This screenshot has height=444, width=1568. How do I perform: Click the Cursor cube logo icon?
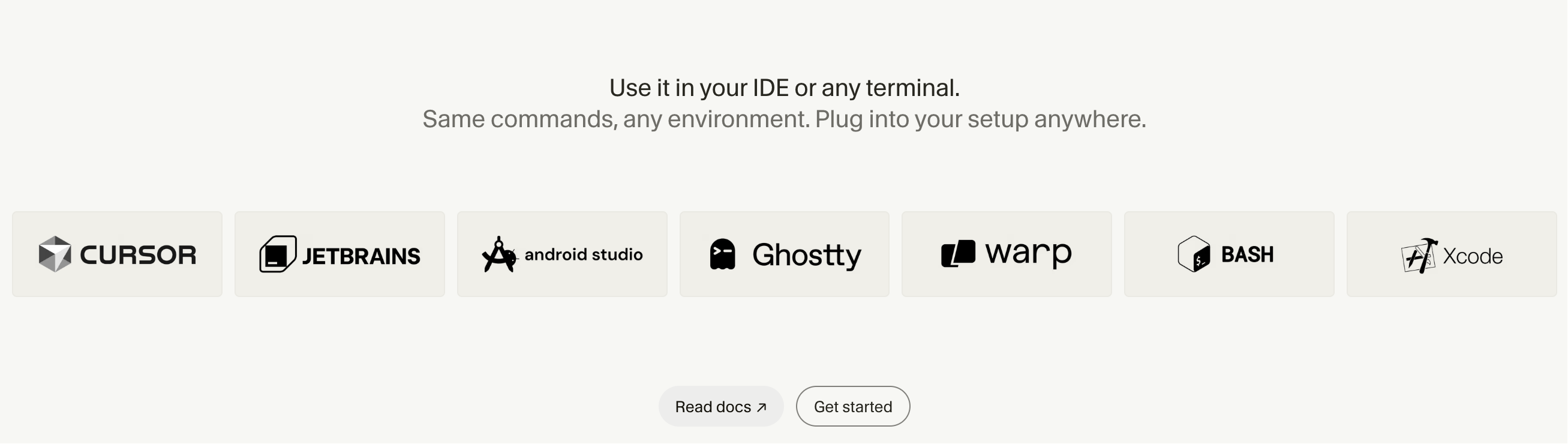click(x=55, y=254)
